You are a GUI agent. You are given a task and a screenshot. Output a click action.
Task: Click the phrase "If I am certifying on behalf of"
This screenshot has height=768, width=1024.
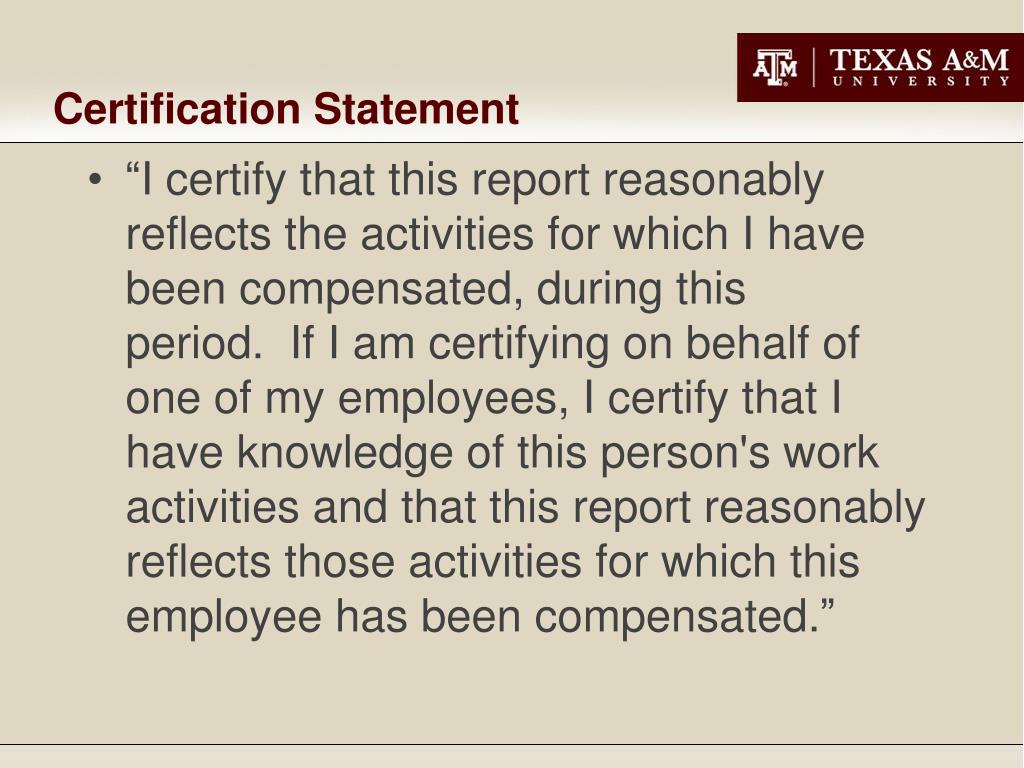(x=575, y=342)
